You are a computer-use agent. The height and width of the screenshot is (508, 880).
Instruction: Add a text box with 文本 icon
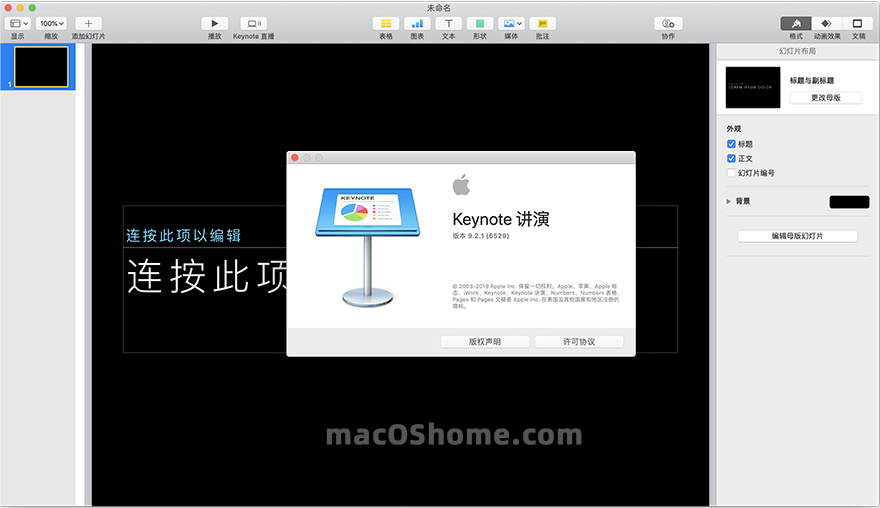448,23
